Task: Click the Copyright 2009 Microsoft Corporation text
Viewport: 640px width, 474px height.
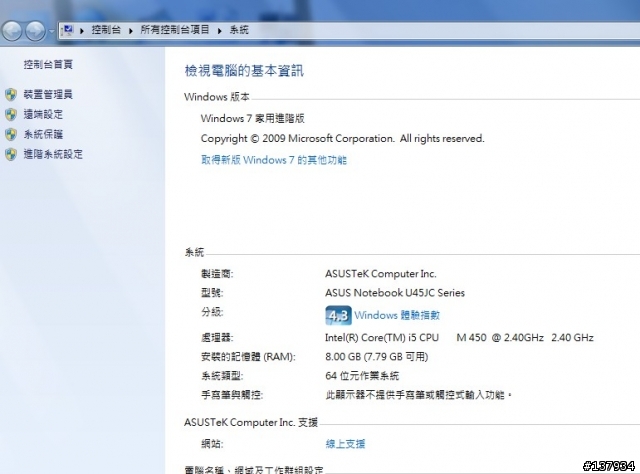Action: (x=342, y=139)
